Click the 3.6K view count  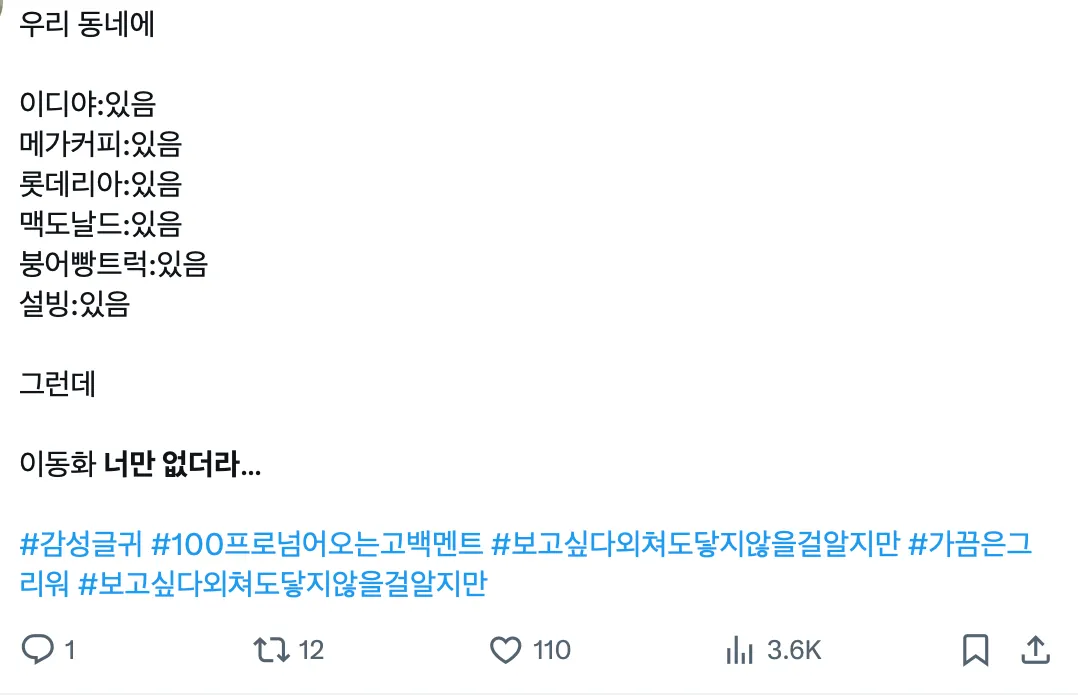[793, 649]
